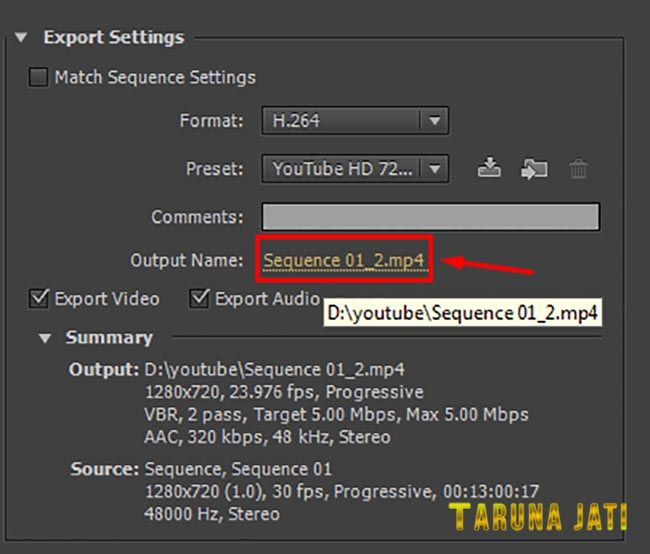Click the 1280x720, 23.976 fps, Progressive line

click(x=284, y=392)
